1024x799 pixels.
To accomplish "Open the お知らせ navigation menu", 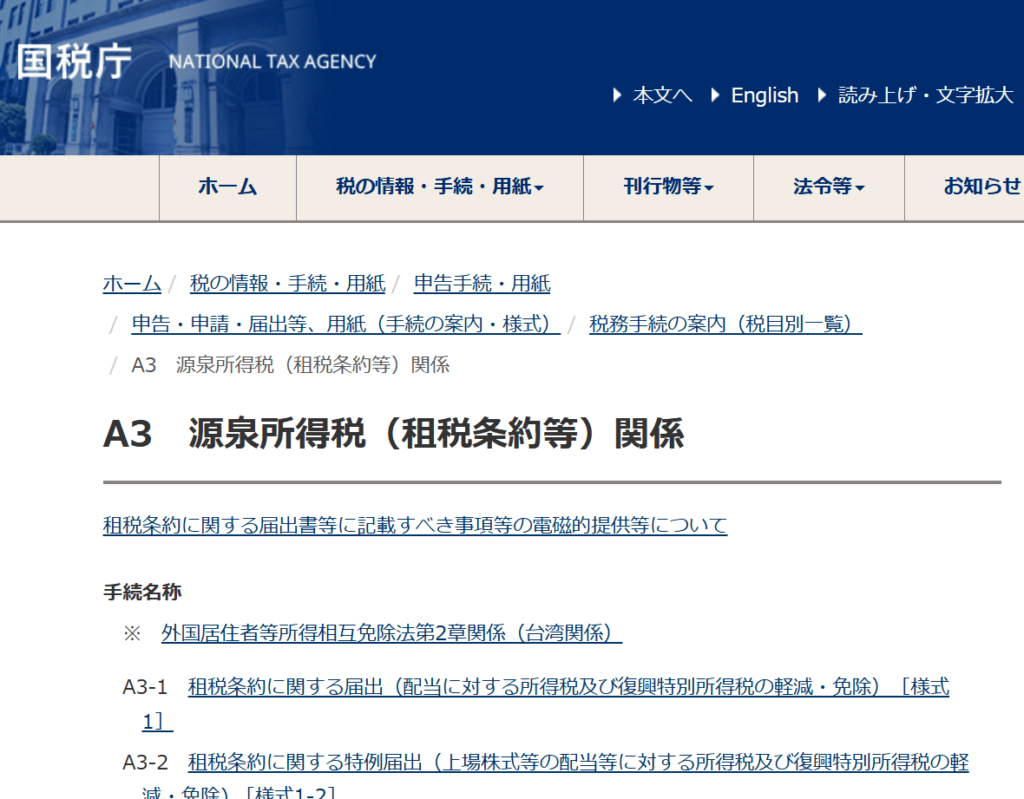I will (982, 187).
